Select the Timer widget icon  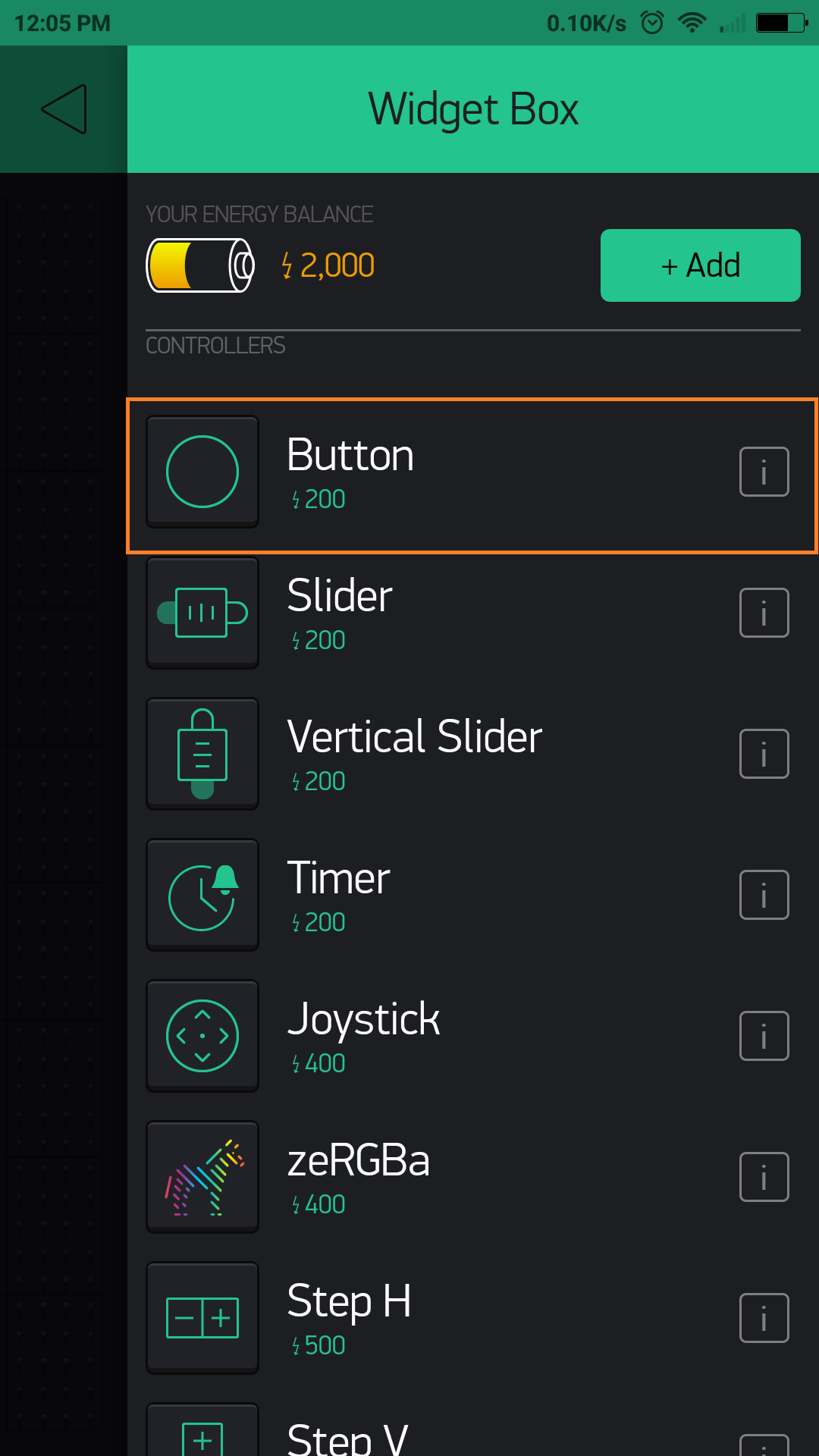[x=202, y=894]
